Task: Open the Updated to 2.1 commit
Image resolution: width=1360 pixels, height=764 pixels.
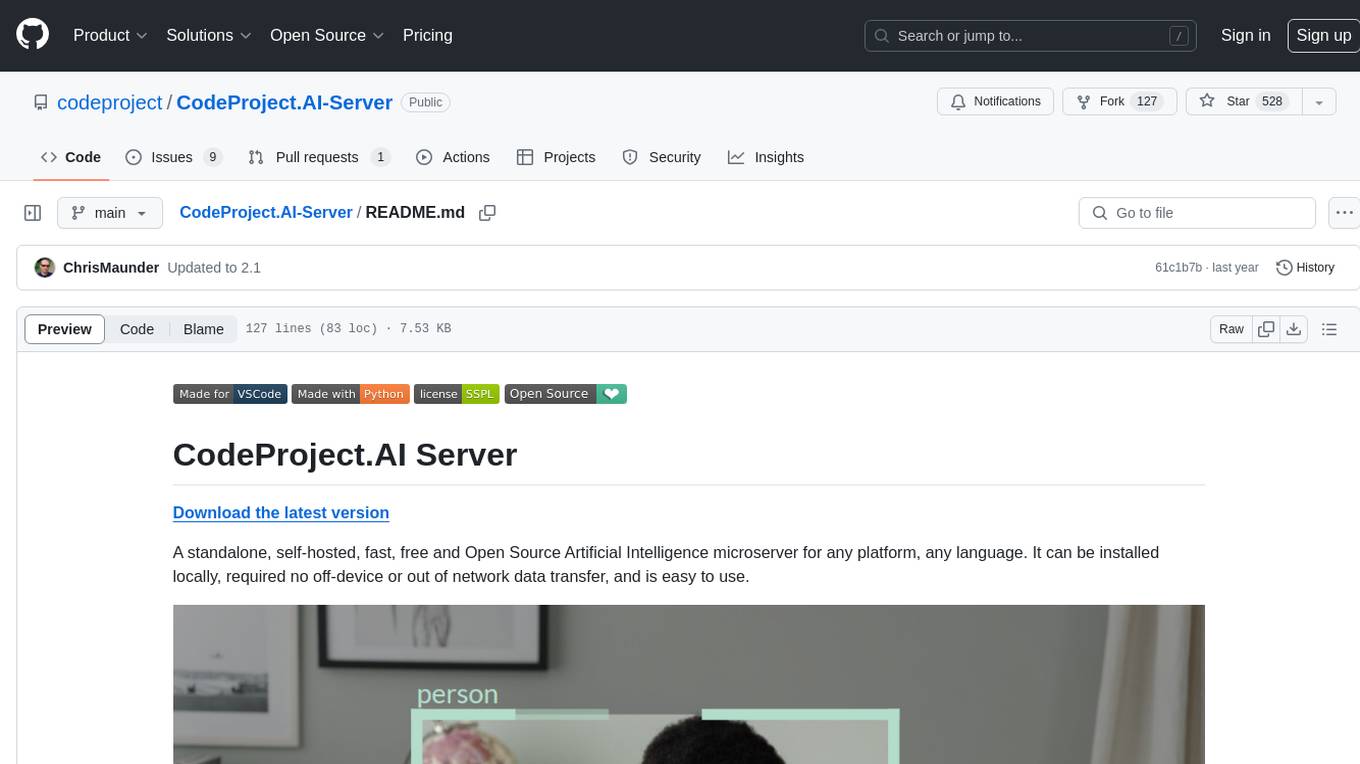Action: pyautogui.click(x=214, y=268)
